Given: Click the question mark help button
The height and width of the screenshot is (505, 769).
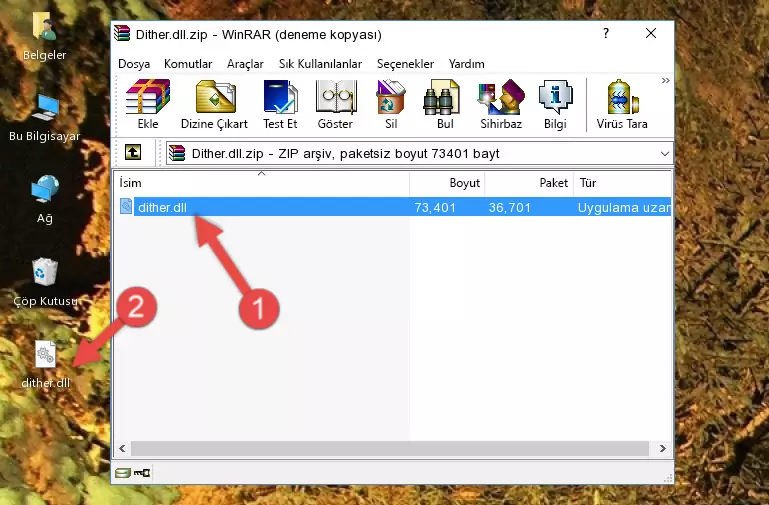Looking at the screenshot, I should pyautogui.click(x=606, y=33).
